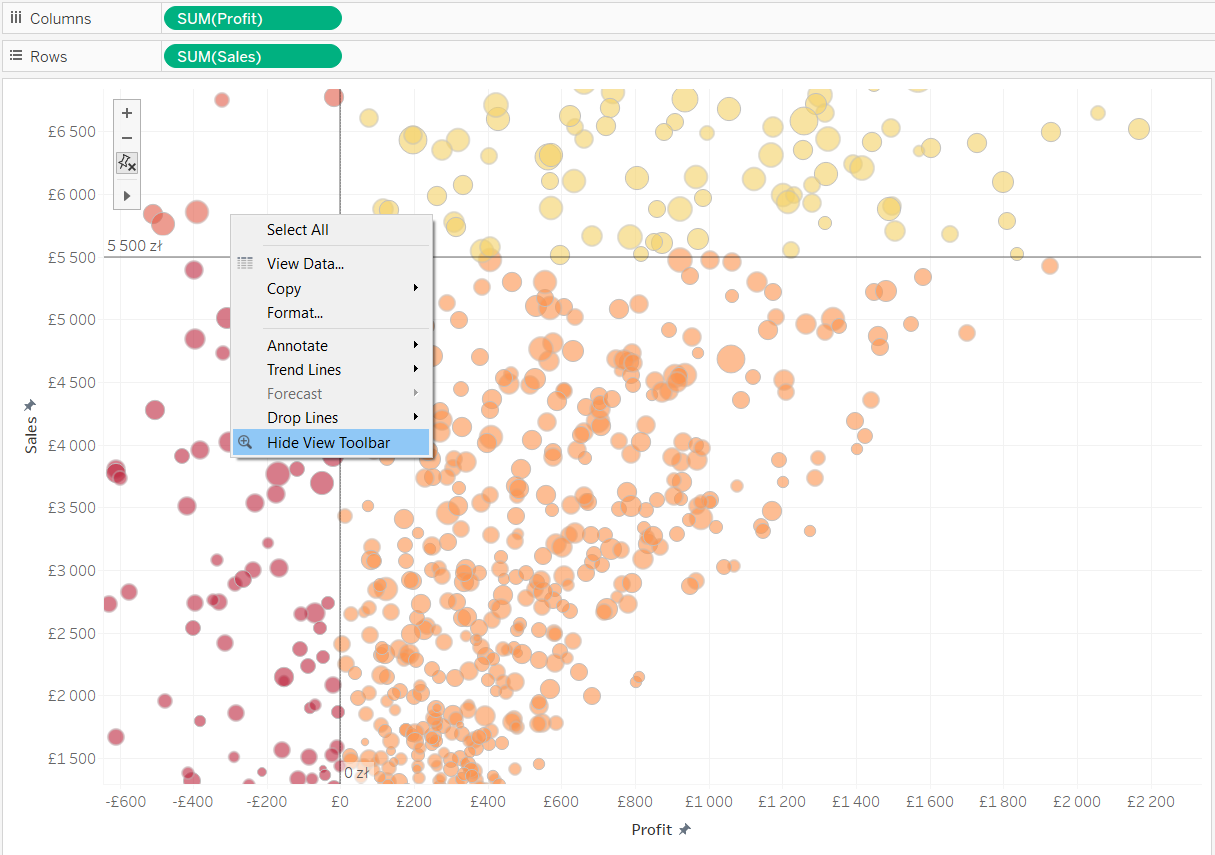
Task: Expand the Trend Lines submenu arrow
Action: coord(416,370)
